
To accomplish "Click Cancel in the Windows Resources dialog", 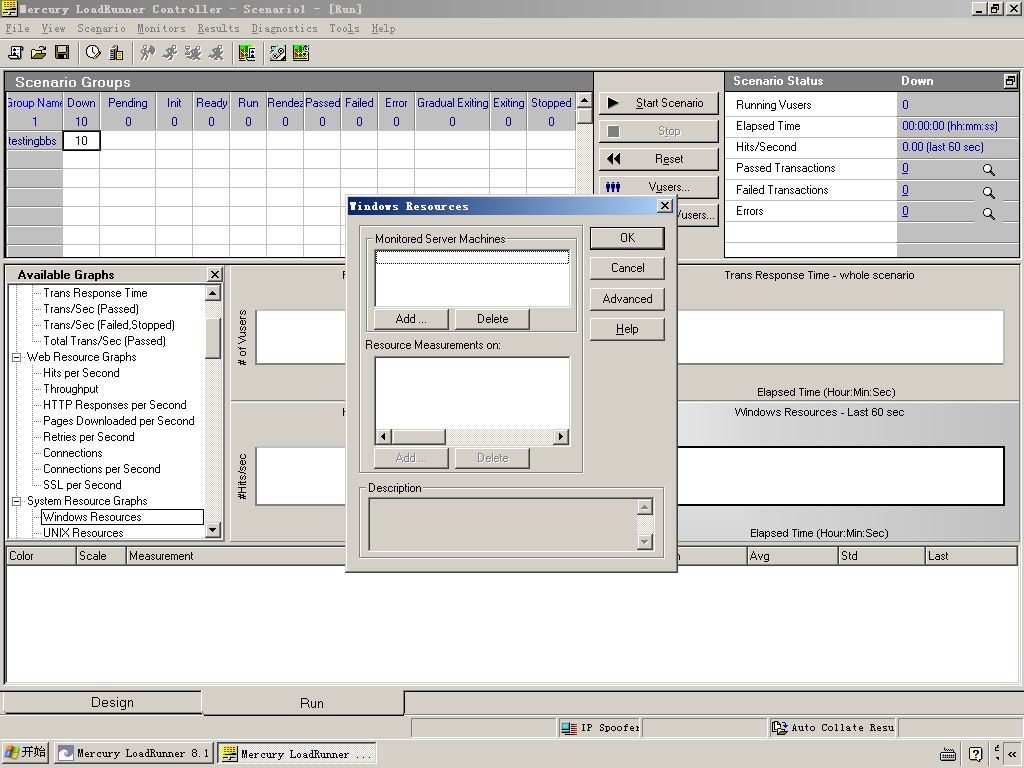I will [627, 268].
